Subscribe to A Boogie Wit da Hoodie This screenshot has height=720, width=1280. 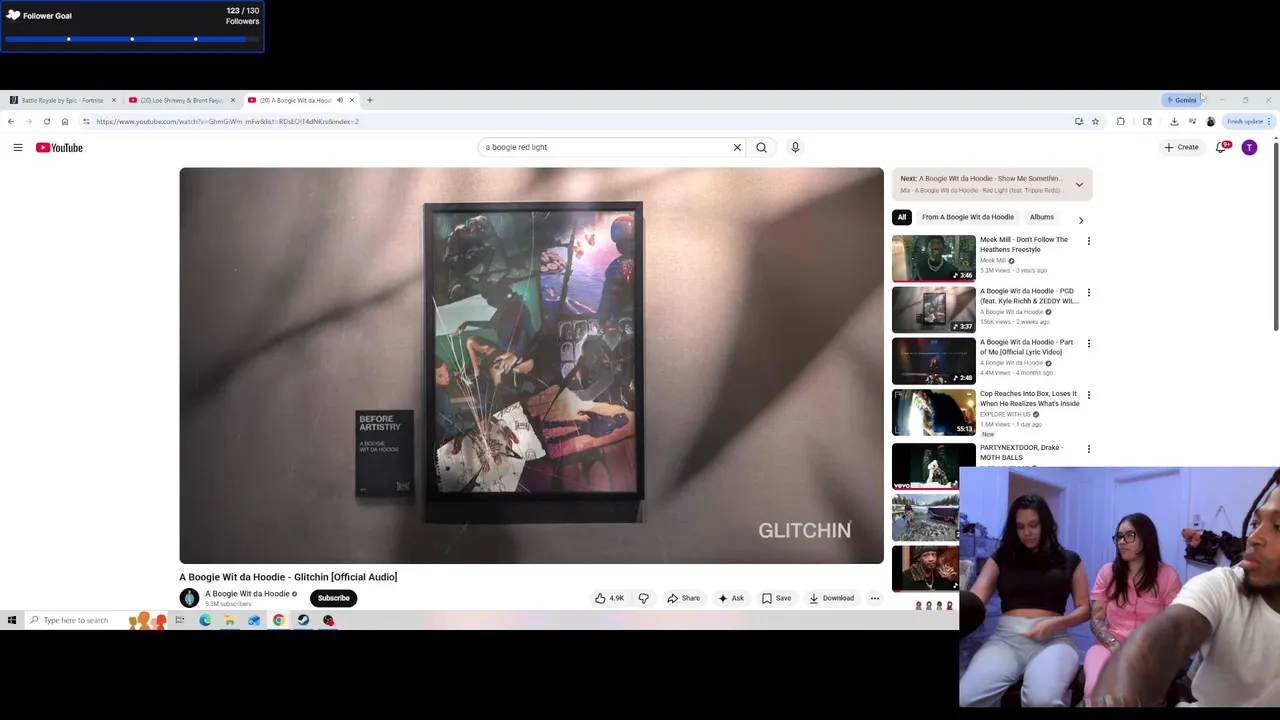[x=333, y=598]
